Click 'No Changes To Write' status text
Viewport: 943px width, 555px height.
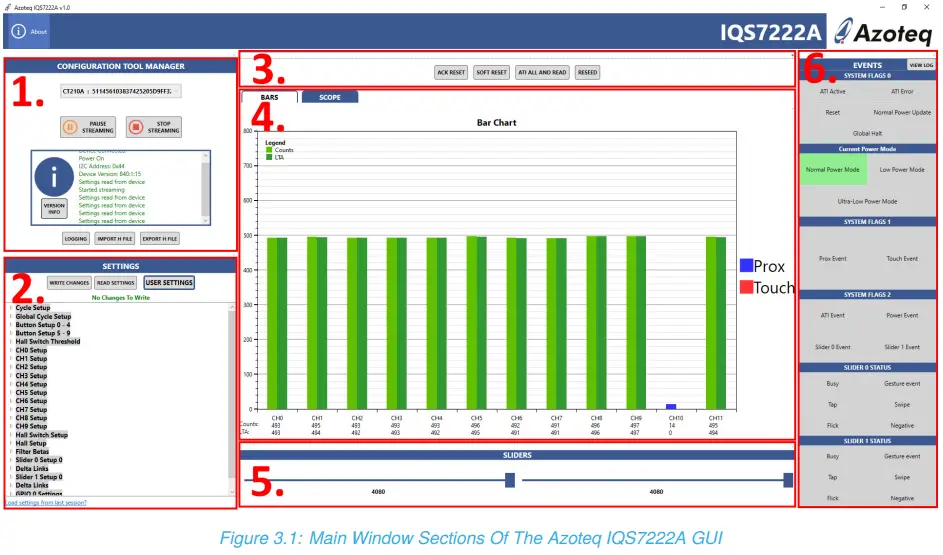(x=121, y=298)
